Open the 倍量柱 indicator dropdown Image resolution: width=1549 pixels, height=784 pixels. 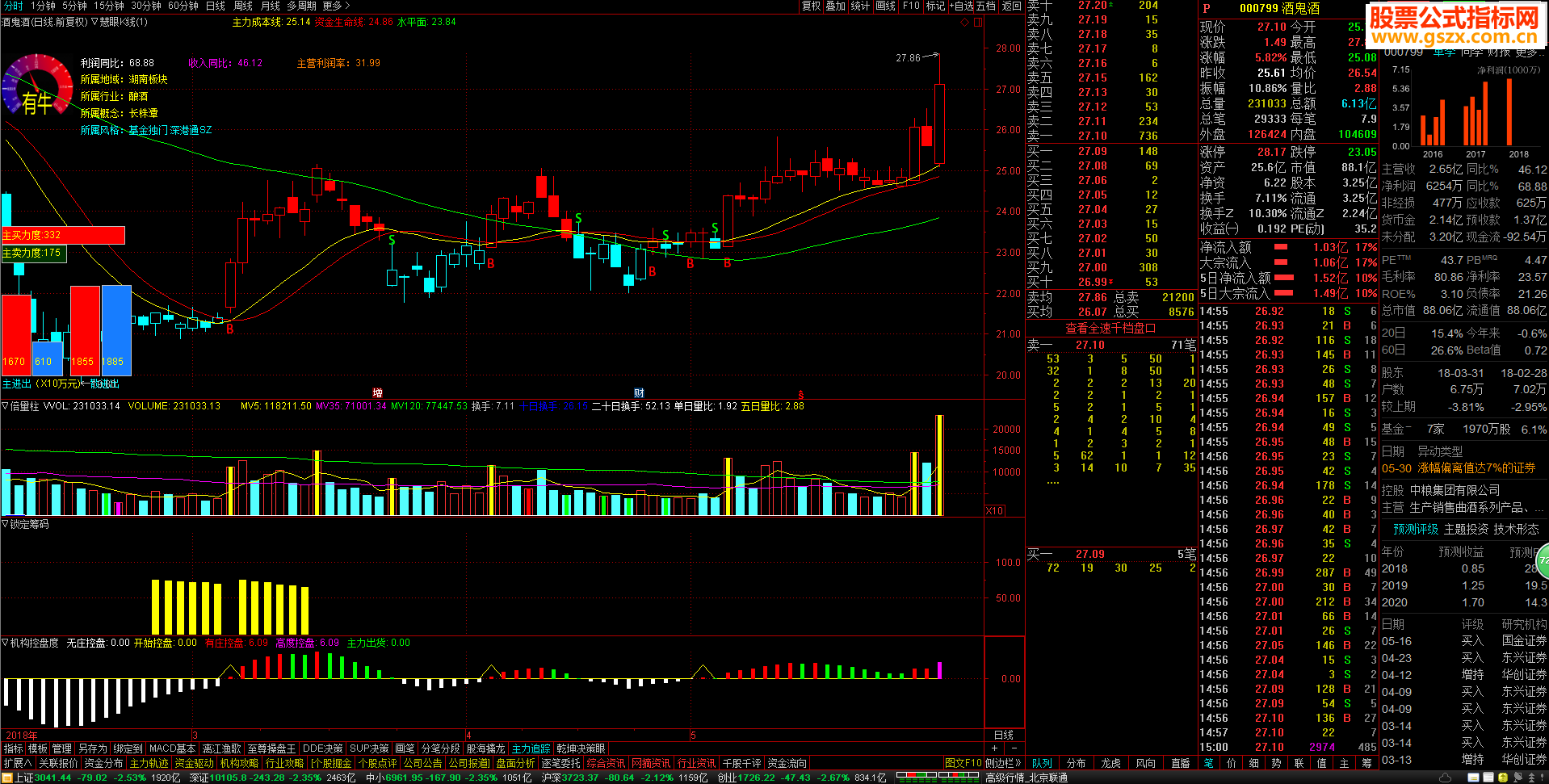coord(20,406)
